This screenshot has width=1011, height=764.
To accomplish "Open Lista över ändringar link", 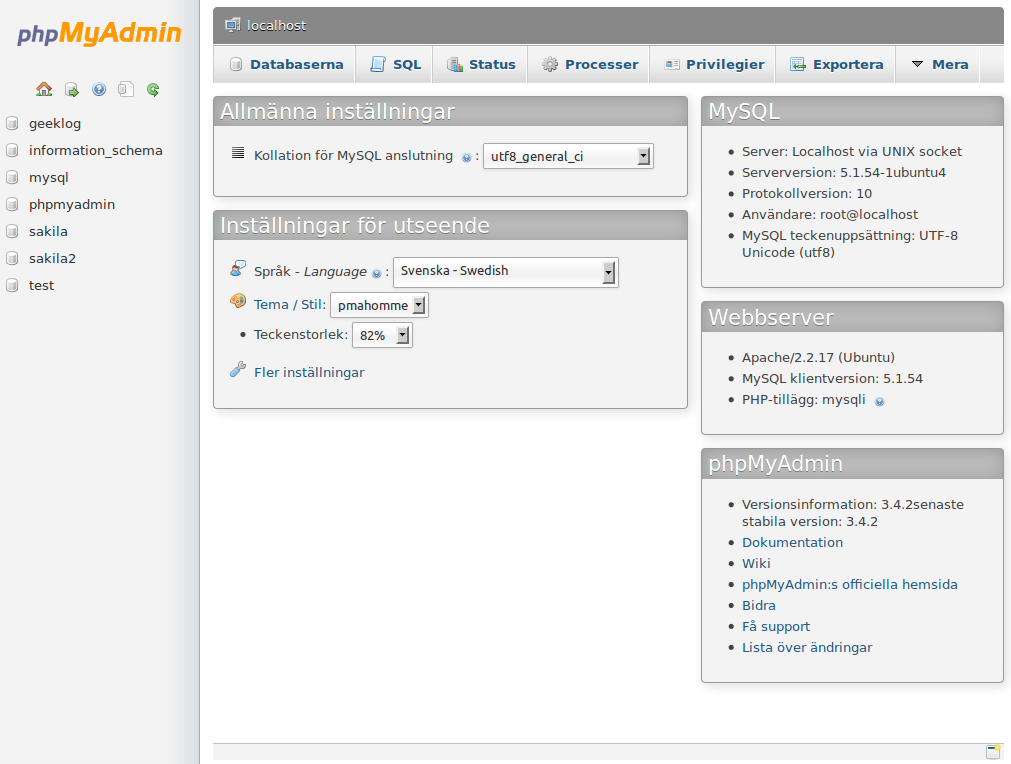I will click(x=807, y=647).
